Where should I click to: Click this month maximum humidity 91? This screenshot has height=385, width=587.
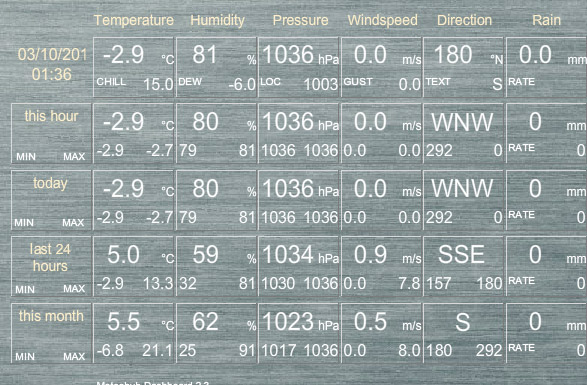tap(247, 351)
